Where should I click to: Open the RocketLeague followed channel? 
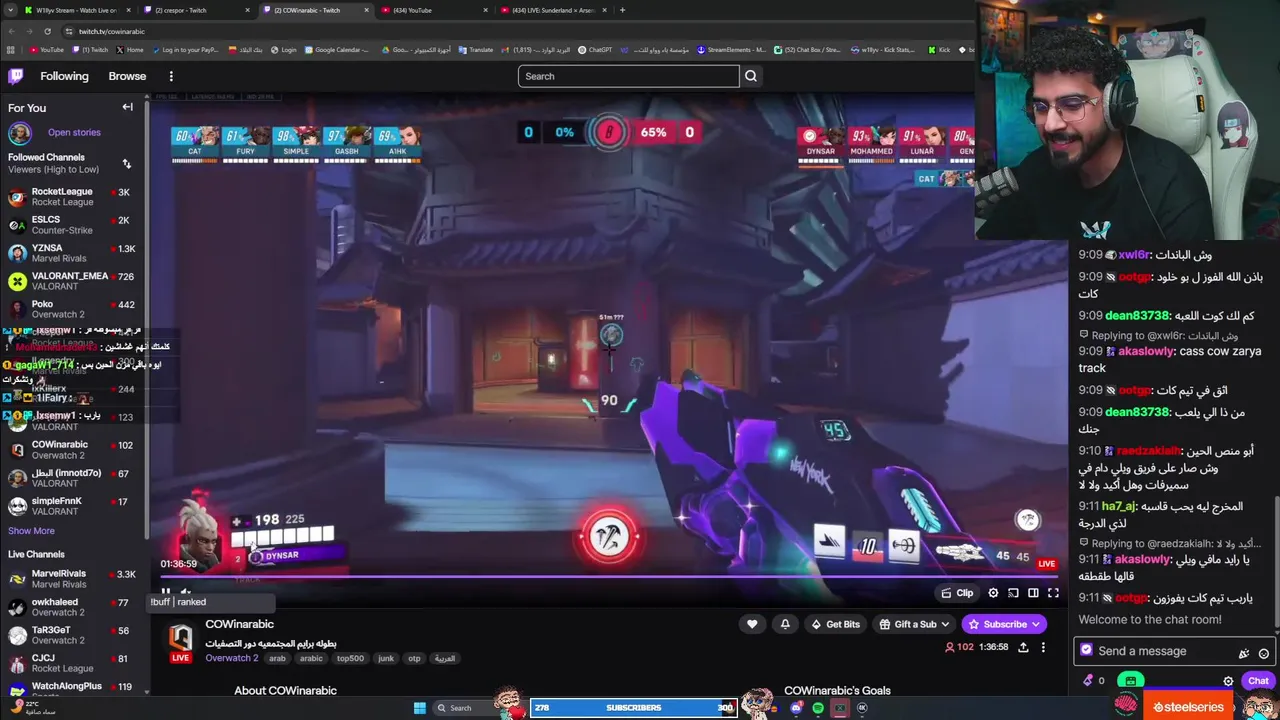72,197
